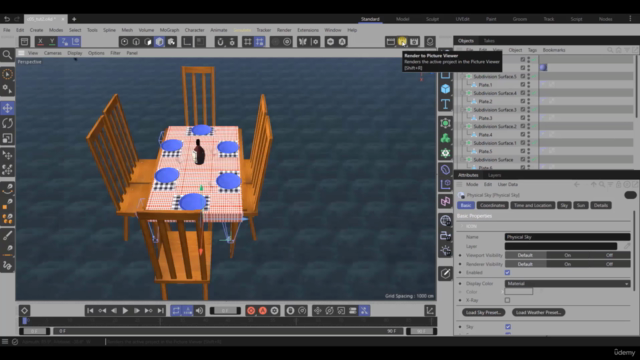The height and width of the screenshot is (360, 640).
Task: Click the Record Active Objects red button
Action: (x=251, y=311)
